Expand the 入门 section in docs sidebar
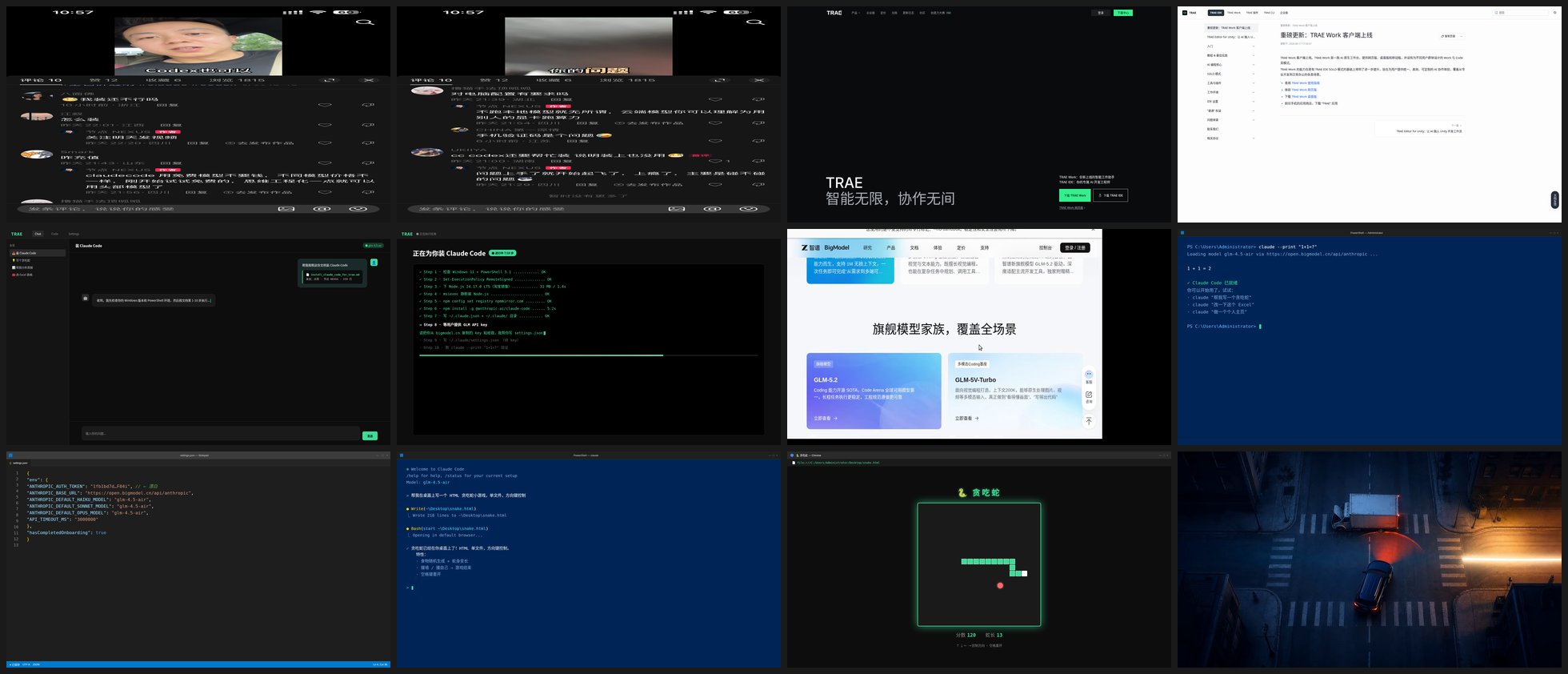This screenshot has height=674, width=1568. [1230, 46]
